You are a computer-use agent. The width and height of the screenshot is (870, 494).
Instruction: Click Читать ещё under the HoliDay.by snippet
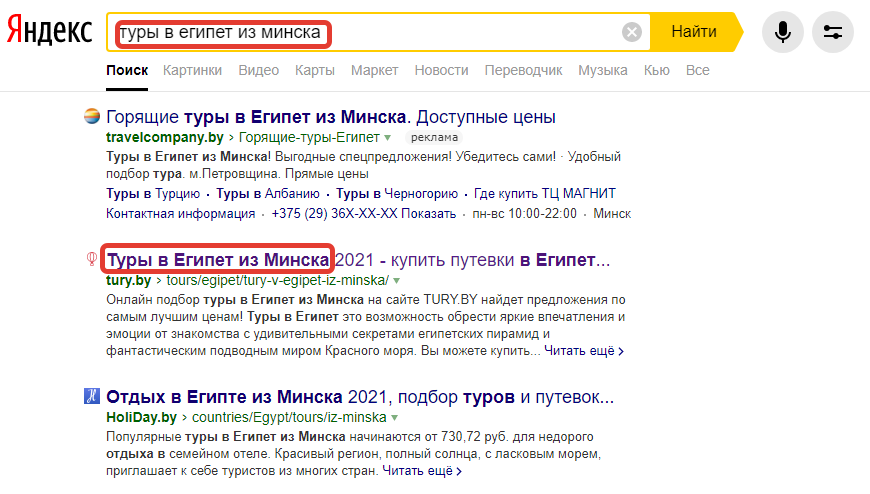pos(422,471)
